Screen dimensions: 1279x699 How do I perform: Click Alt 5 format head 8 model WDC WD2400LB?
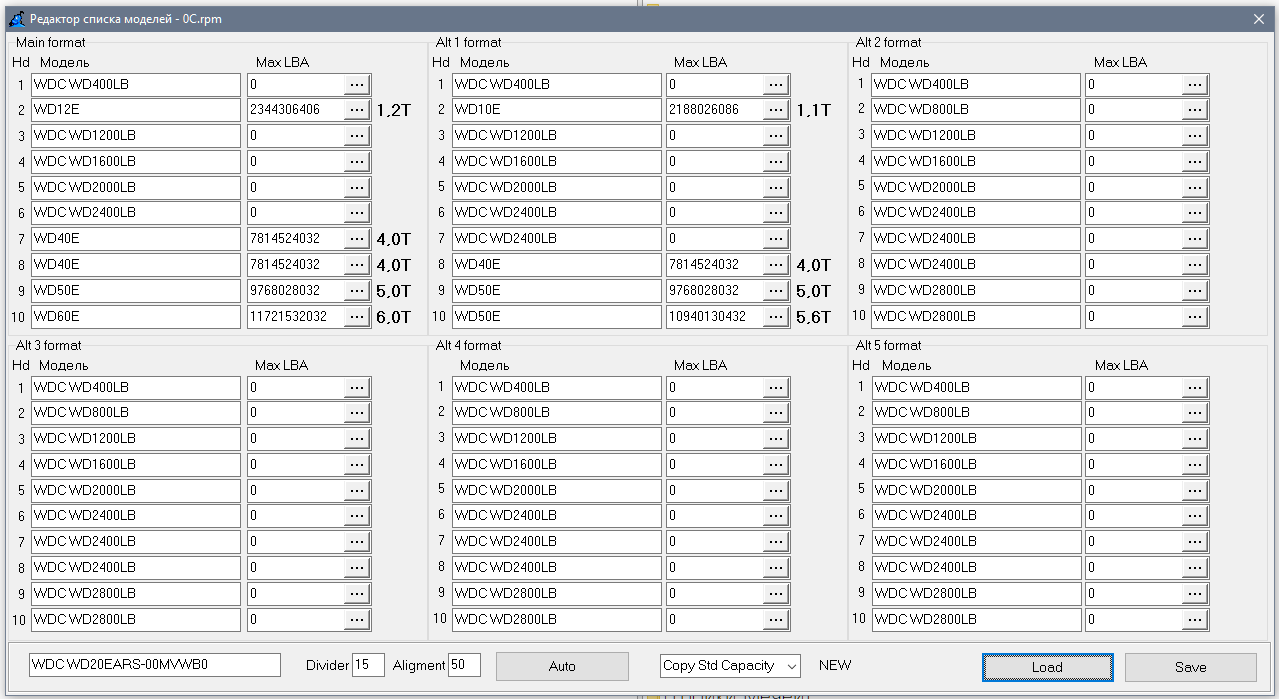[x=976, y=567]
